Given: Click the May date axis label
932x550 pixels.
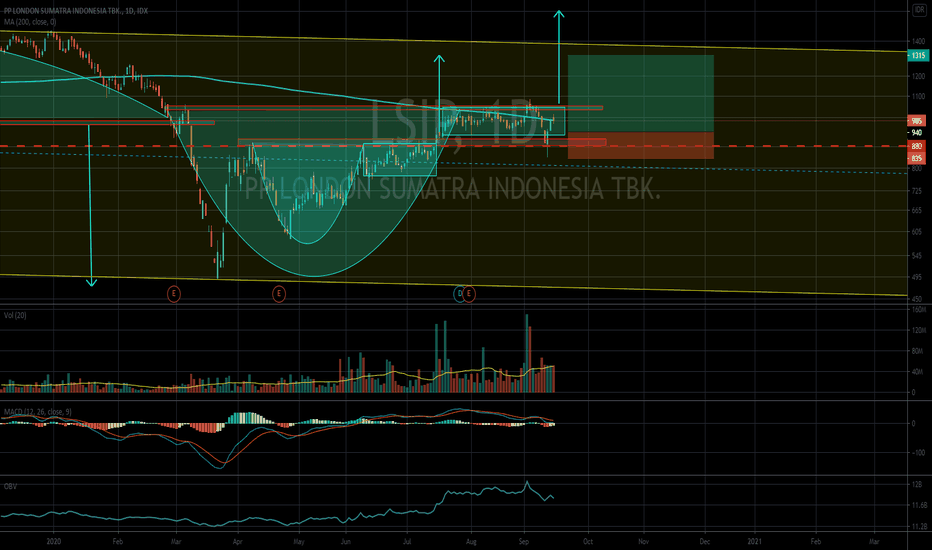Looking at the screenshot, I should [299, 542].
